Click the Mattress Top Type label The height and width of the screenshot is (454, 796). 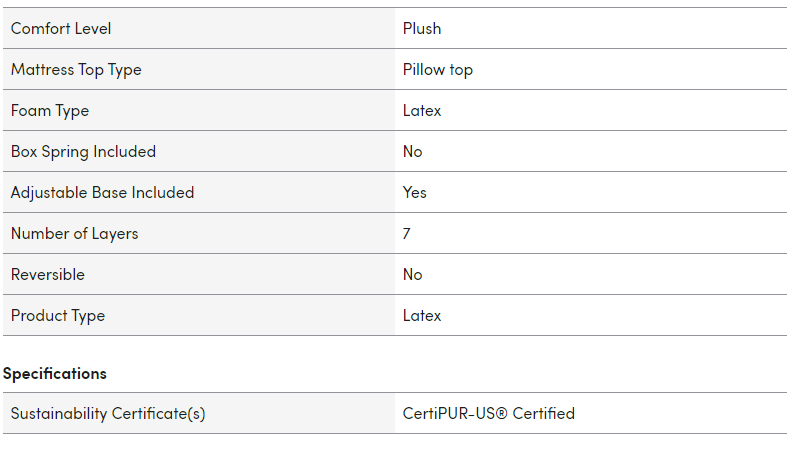(76, 69)
